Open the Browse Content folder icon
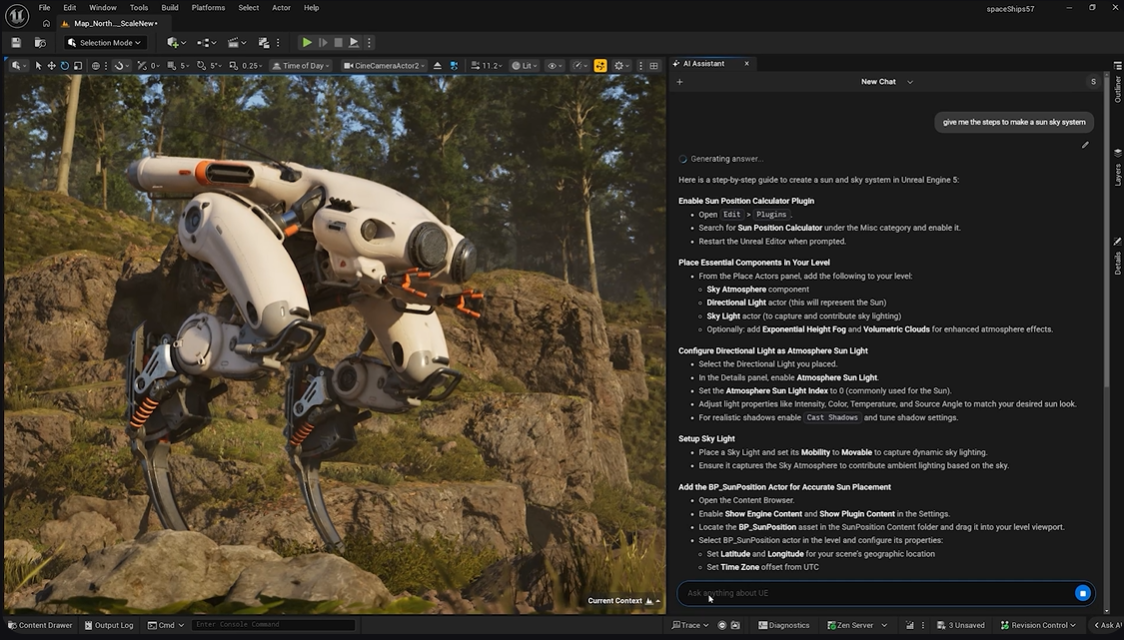Viewport: 1124px width, 640px height. (40, 43)
